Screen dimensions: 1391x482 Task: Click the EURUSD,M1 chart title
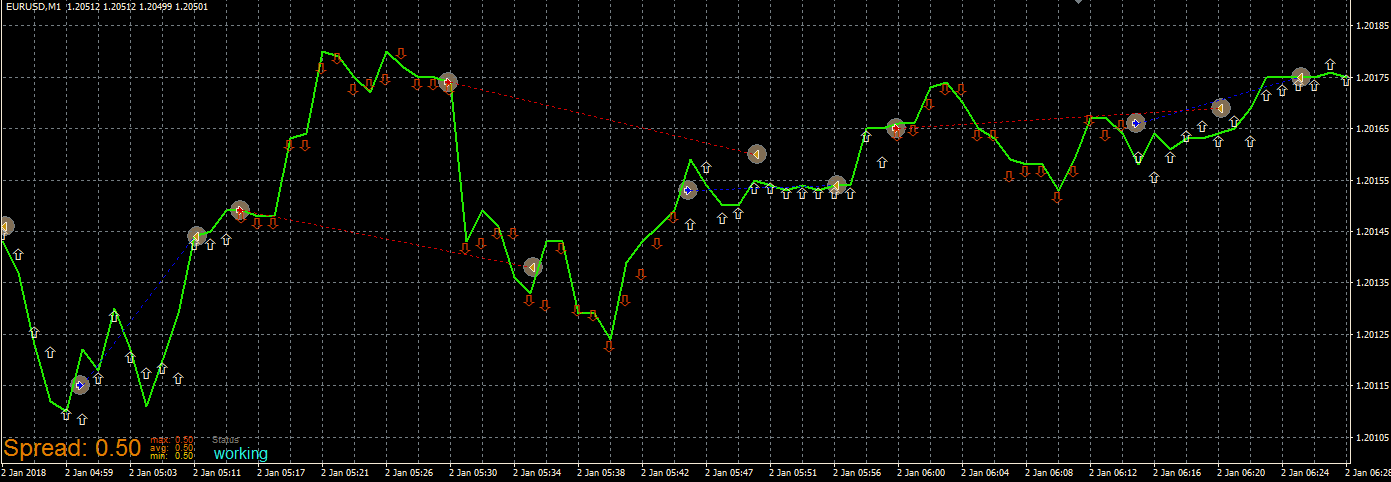33,8
